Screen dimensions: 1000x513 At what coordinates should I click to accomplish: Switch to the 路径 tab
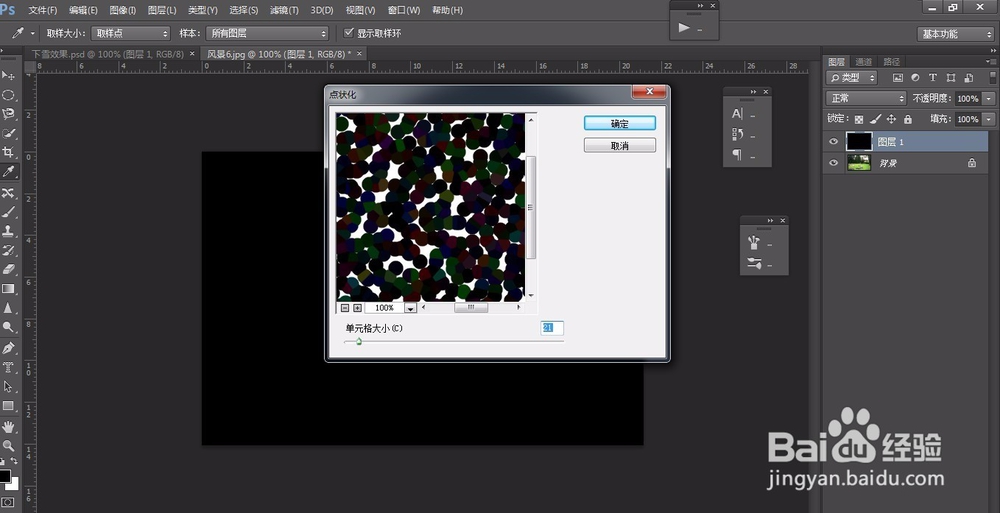pyautogui.click(x=892, y=62)
